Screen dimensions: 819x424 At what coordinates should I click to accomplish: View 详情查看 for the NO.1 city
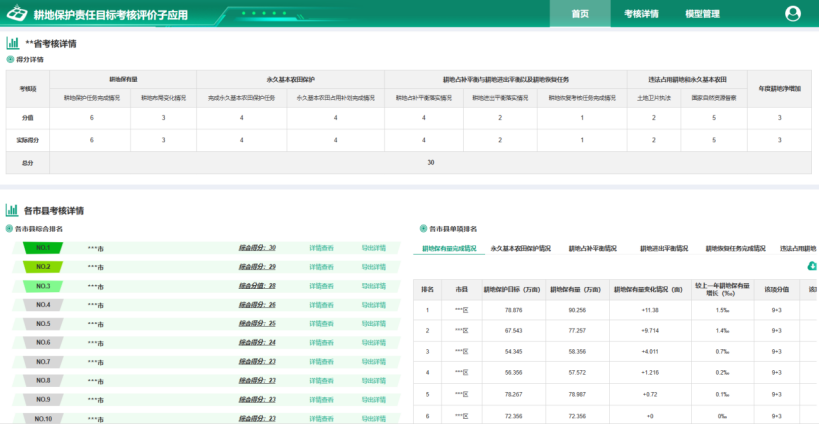click(x=321, y=248)
